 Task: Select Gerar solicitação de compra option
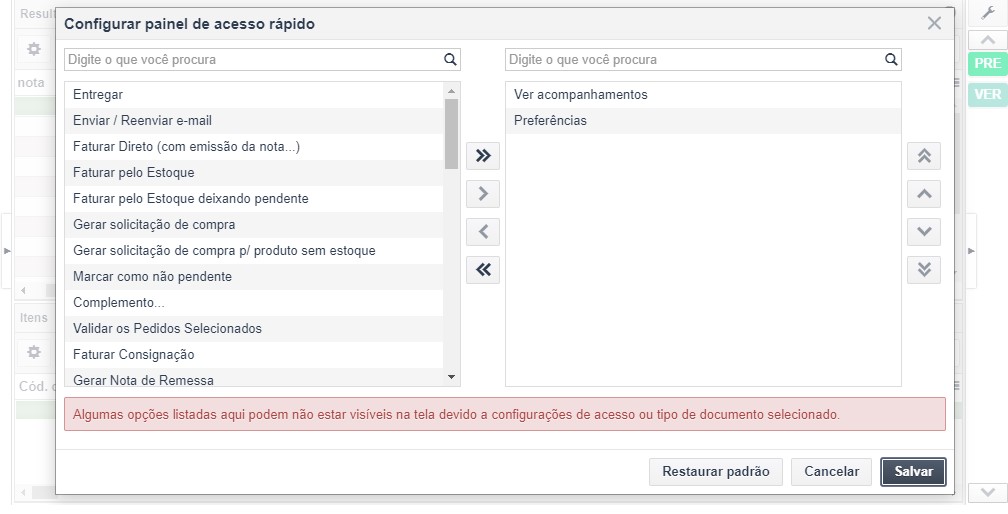(254, 225)
